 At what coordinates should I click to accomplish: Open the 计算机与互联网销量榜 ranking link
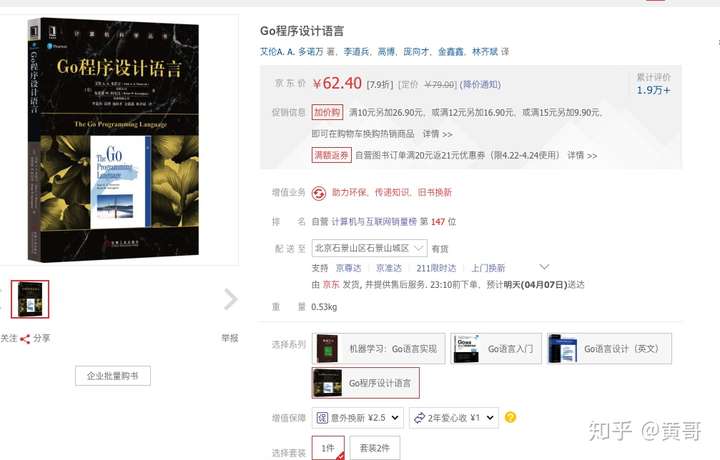374,222
